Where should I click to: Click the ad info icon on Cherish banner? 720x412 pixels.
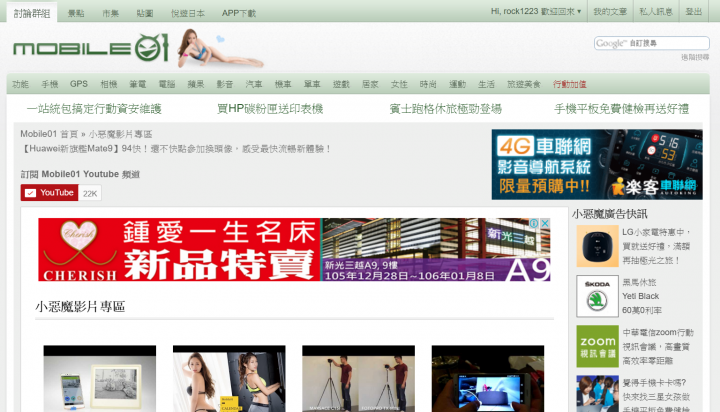tap(534, 223)
